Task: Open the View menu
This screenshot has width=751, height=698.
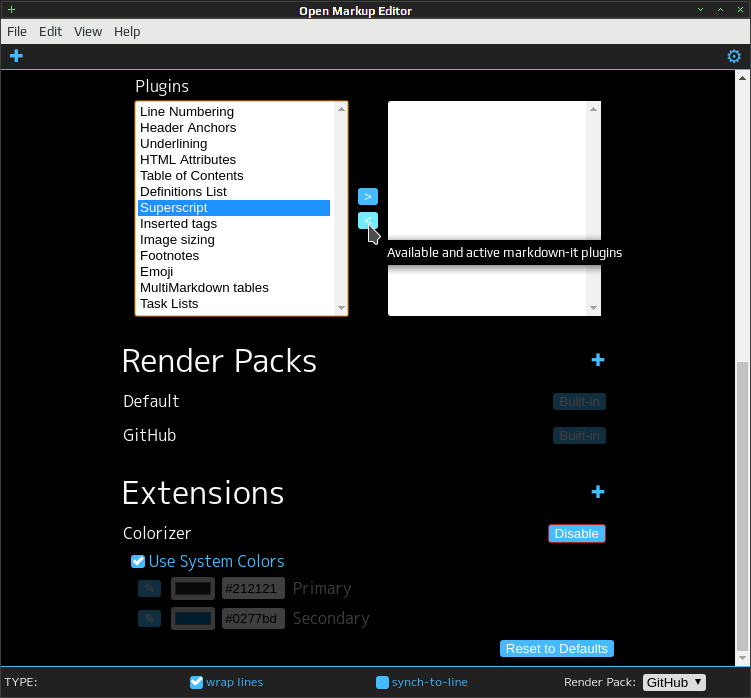Action: click(x=88, y=32)
